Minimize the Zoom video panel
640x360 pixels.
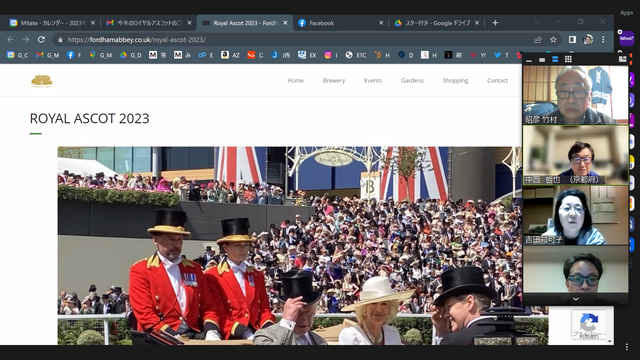click(529, 60)
